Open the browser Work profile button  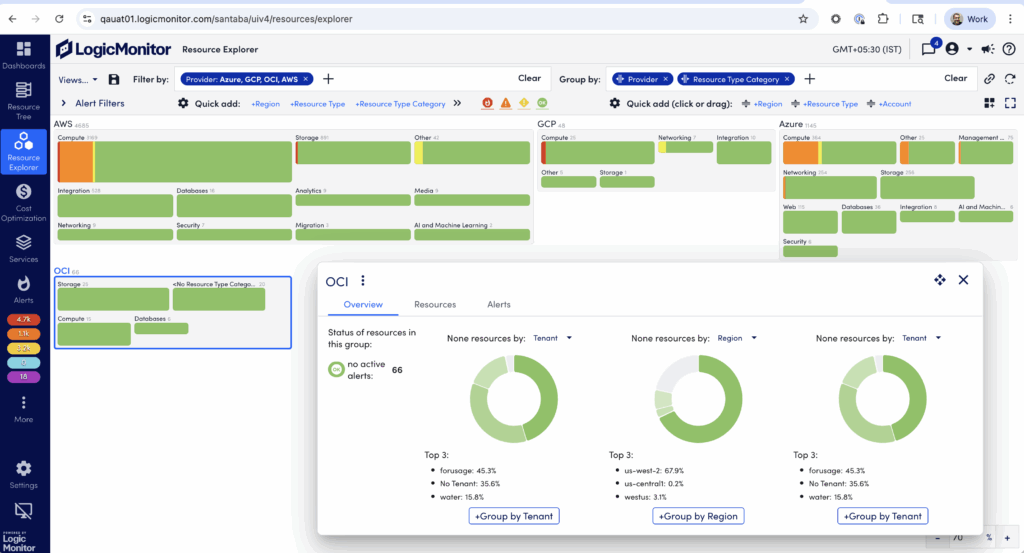(x=970, y=19)
